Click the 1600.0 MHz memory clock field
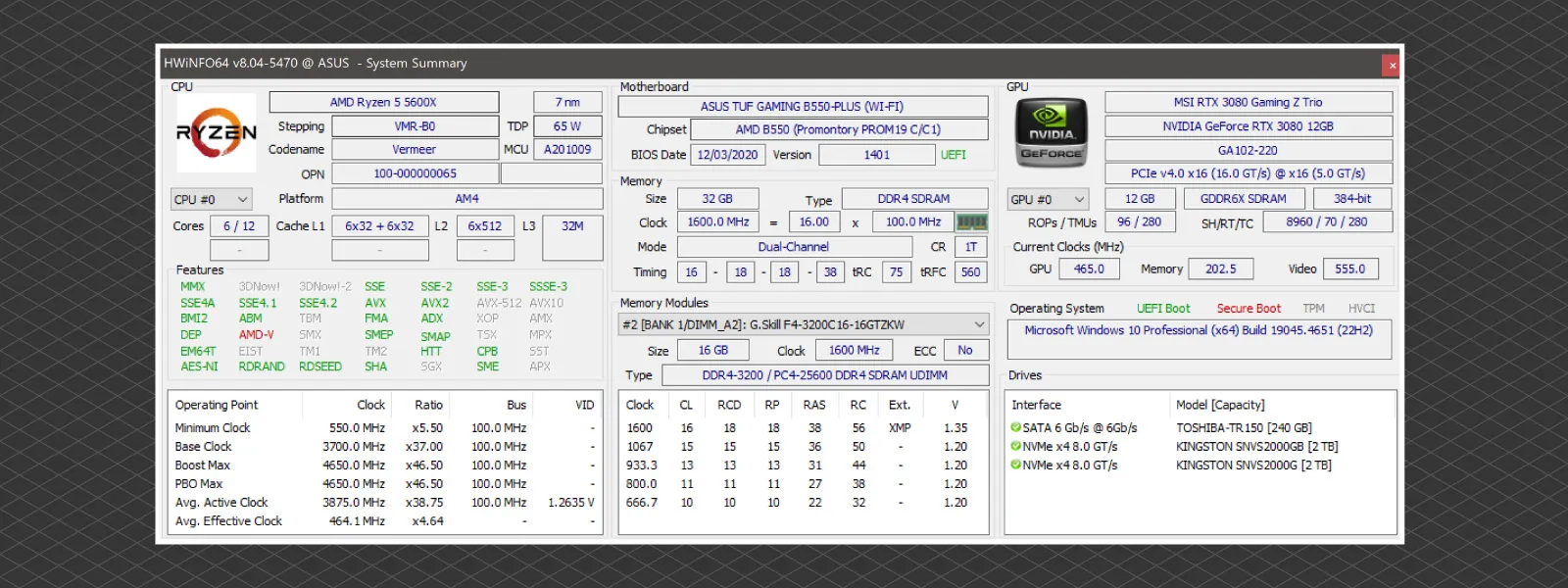This screenshot has height=588, width=1568. coord(717,222)
